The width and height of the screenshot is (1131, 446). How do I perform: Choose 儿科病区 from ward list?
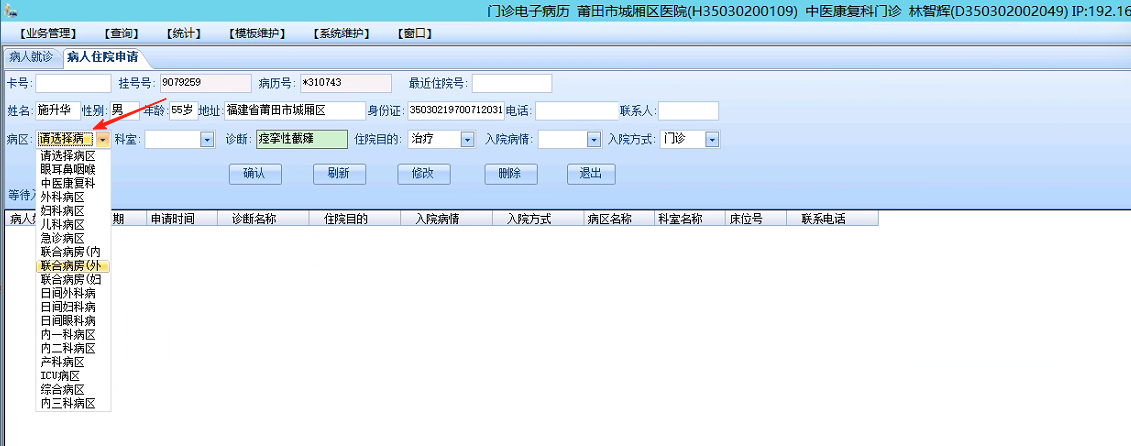pos(73,224)
